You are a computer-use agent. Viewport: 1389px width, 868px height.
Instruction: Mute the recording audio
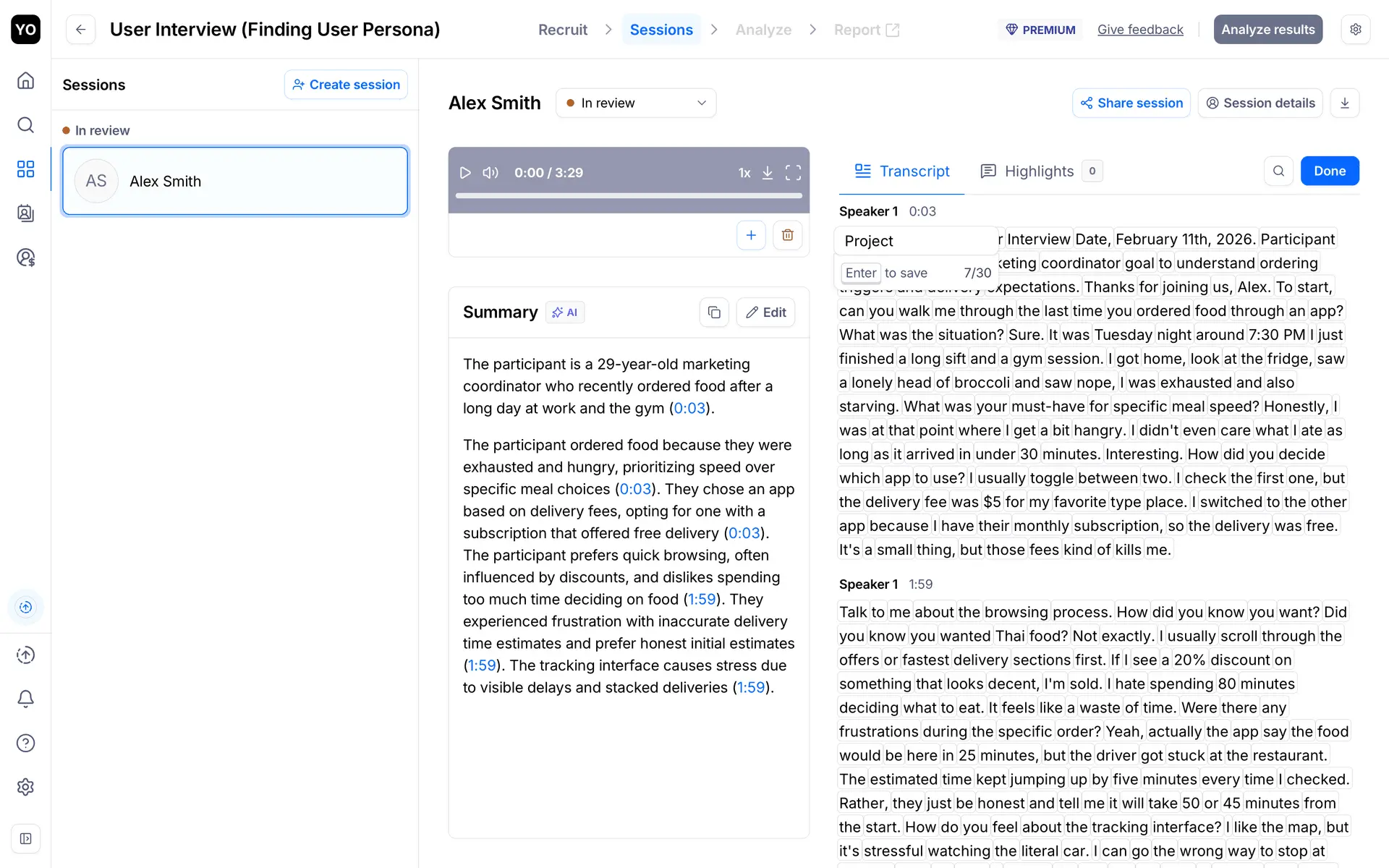(x=490, y=173)
